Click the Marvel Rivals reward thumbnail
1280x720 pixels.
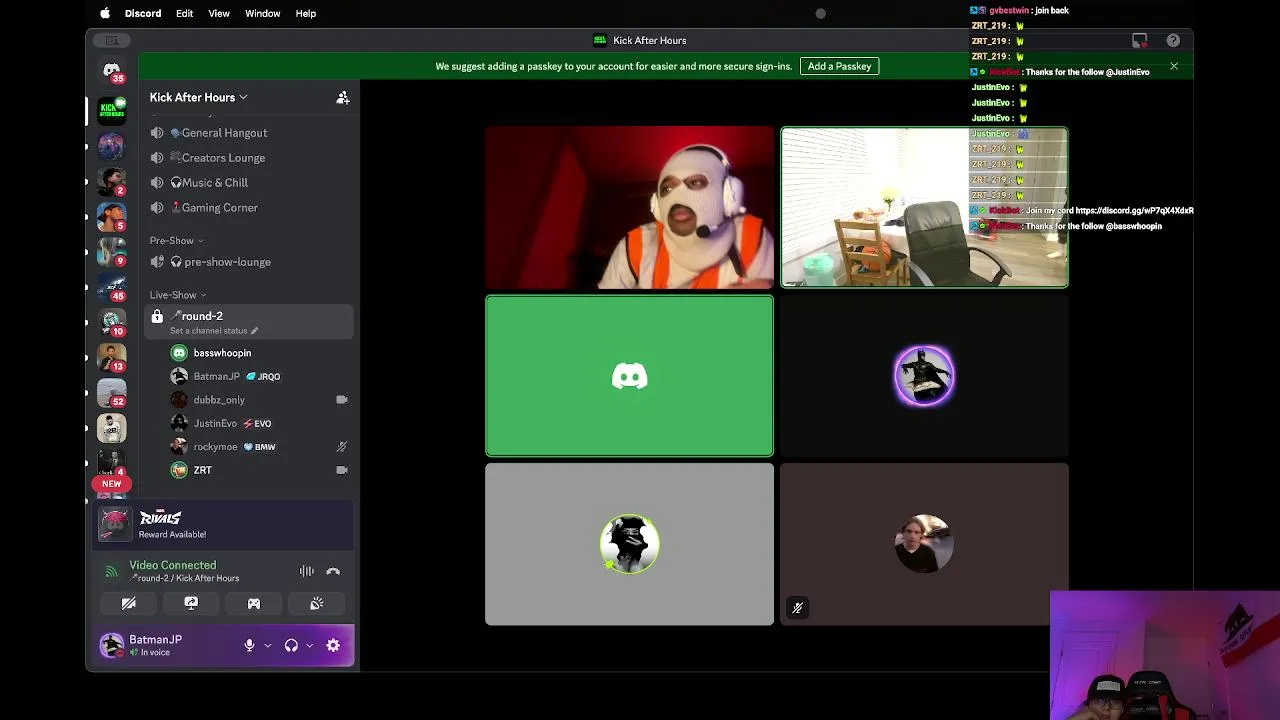point(115,524)
